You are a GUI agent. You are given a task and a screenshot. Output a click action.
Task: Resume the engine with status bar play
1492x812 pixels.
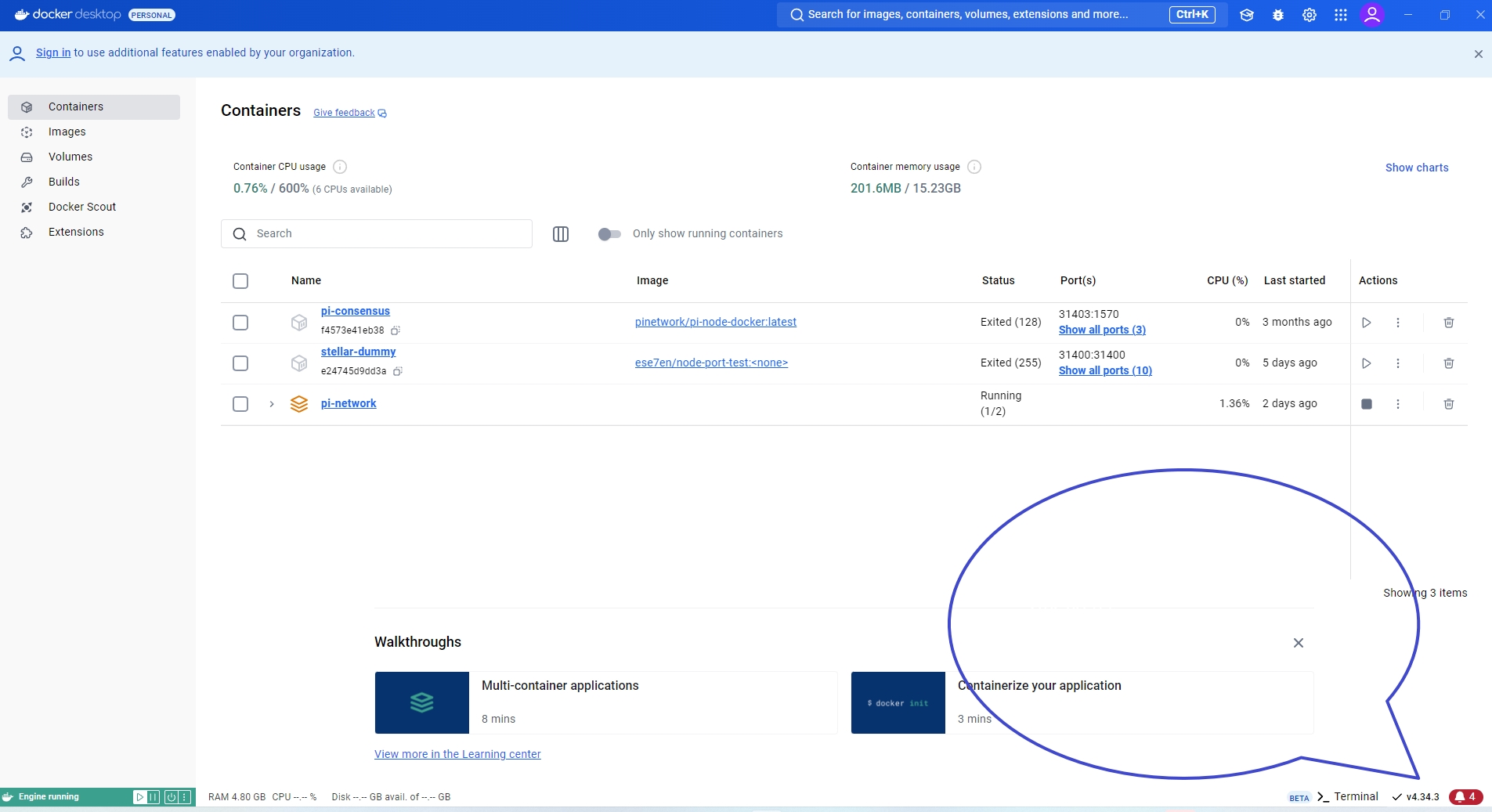pos(139,797)
